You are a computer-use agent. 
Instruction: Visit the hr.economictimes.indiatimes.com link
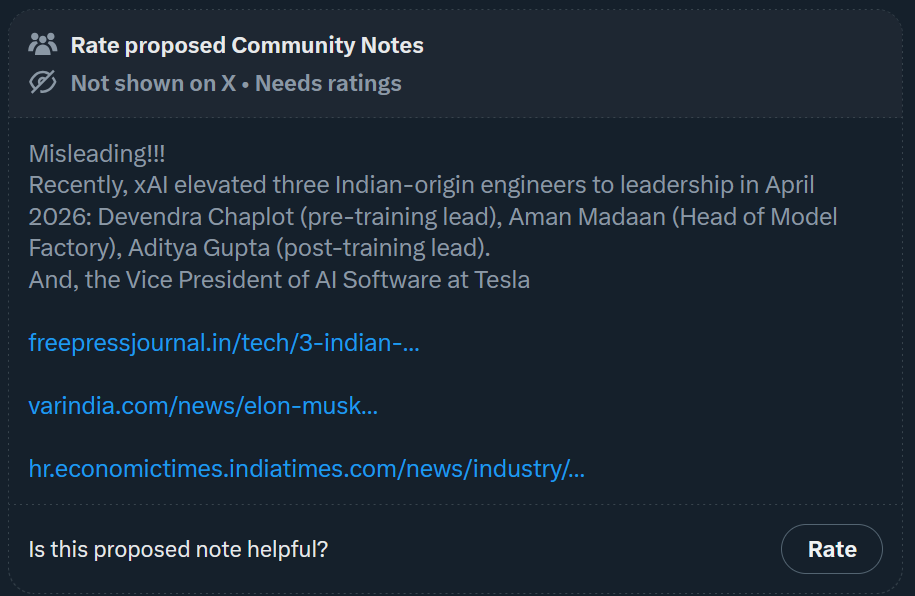pos(307,469)
